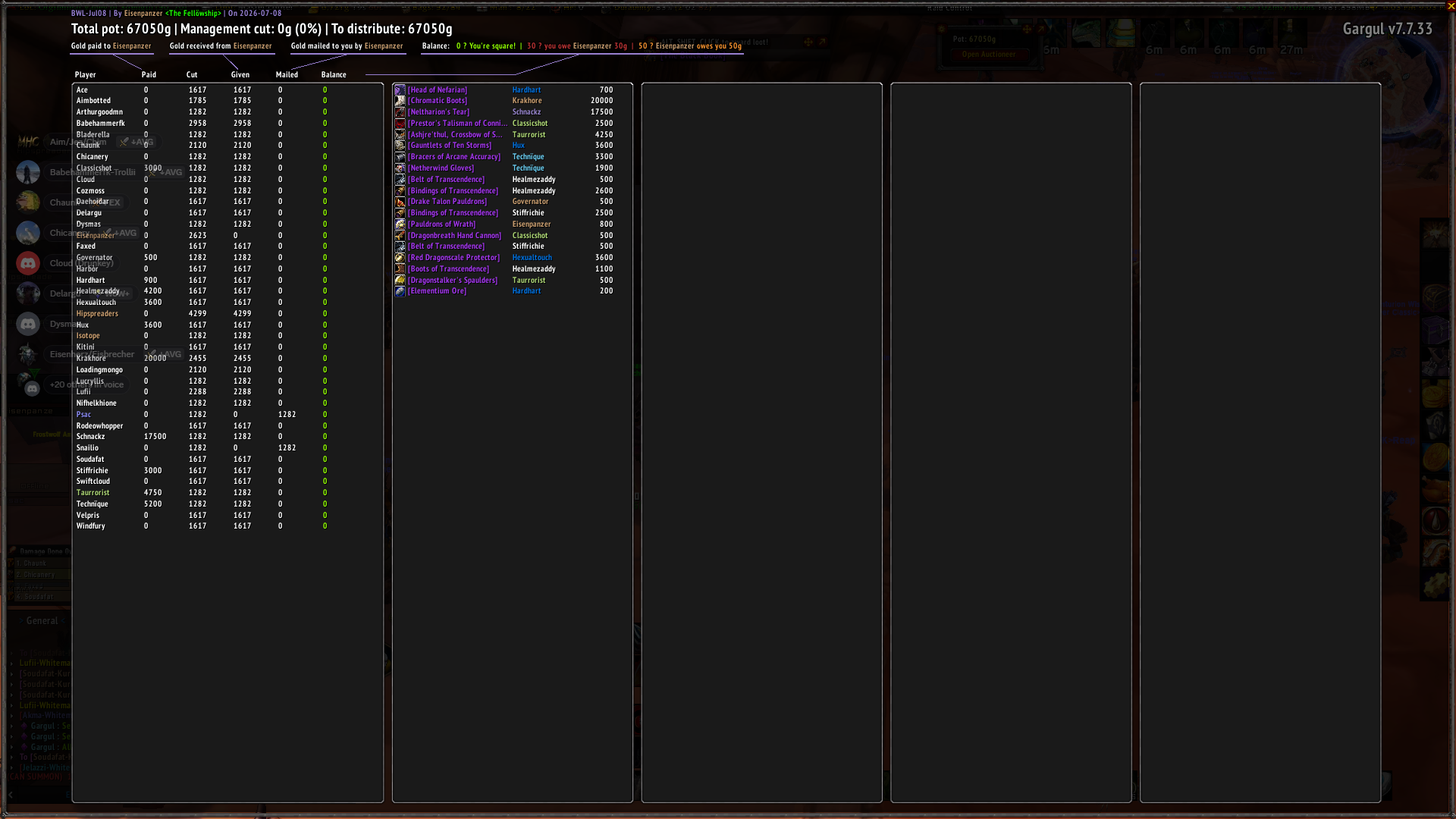Screen dimensions: 1456x819
Task: Click the Mailed column header
Action: click(287, 75)
